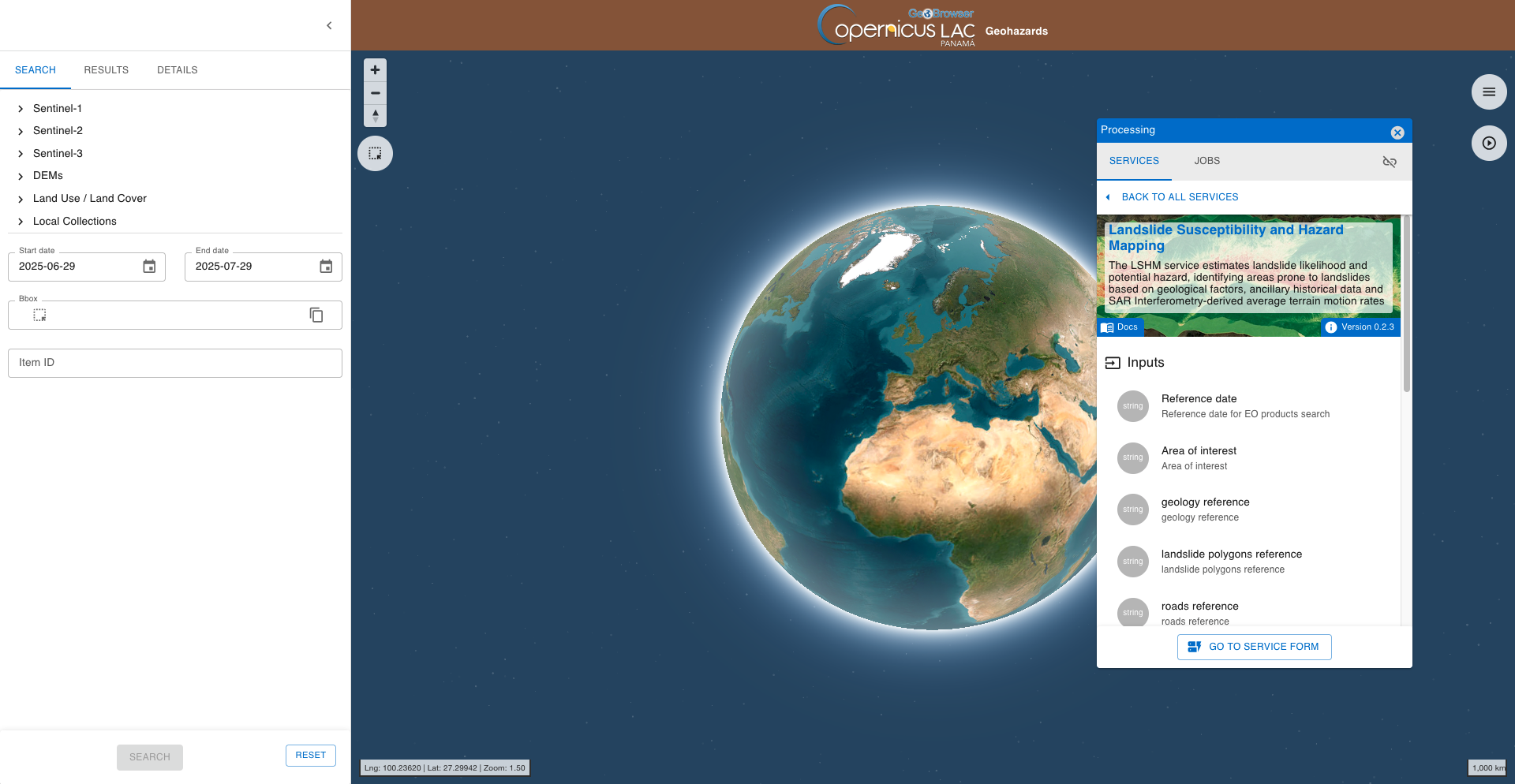Click the copy icon in Bbox field
Image resolution: width=1515 pixels, height=784 pixels.
click(316, 315)
